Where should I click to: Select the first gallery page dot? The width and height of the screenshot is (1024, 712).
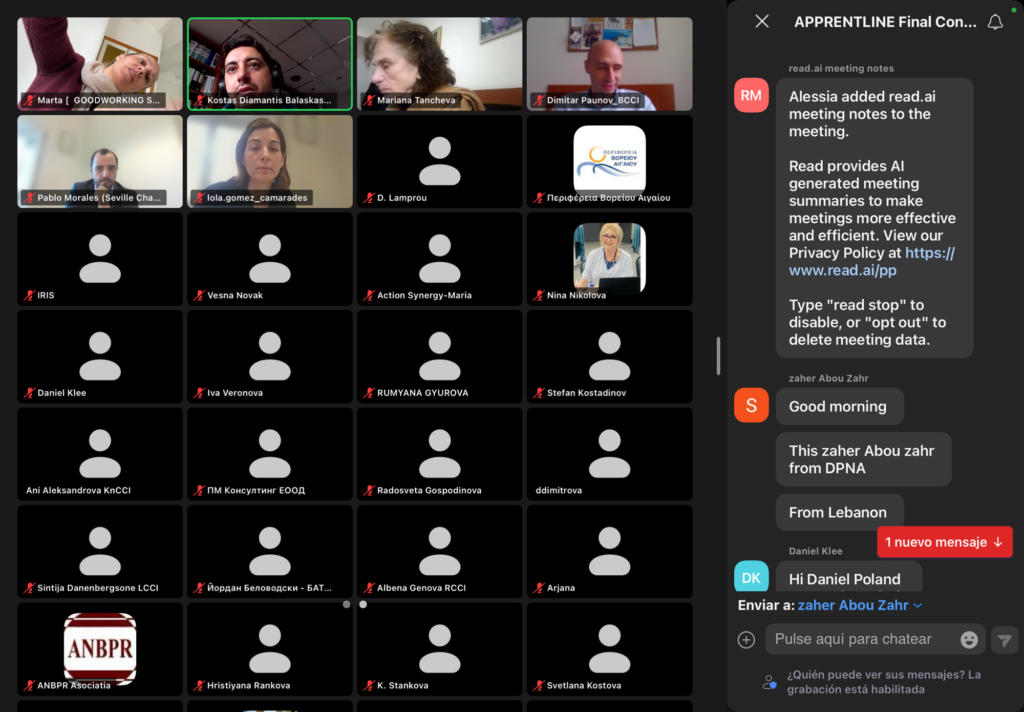click(346, 604)
